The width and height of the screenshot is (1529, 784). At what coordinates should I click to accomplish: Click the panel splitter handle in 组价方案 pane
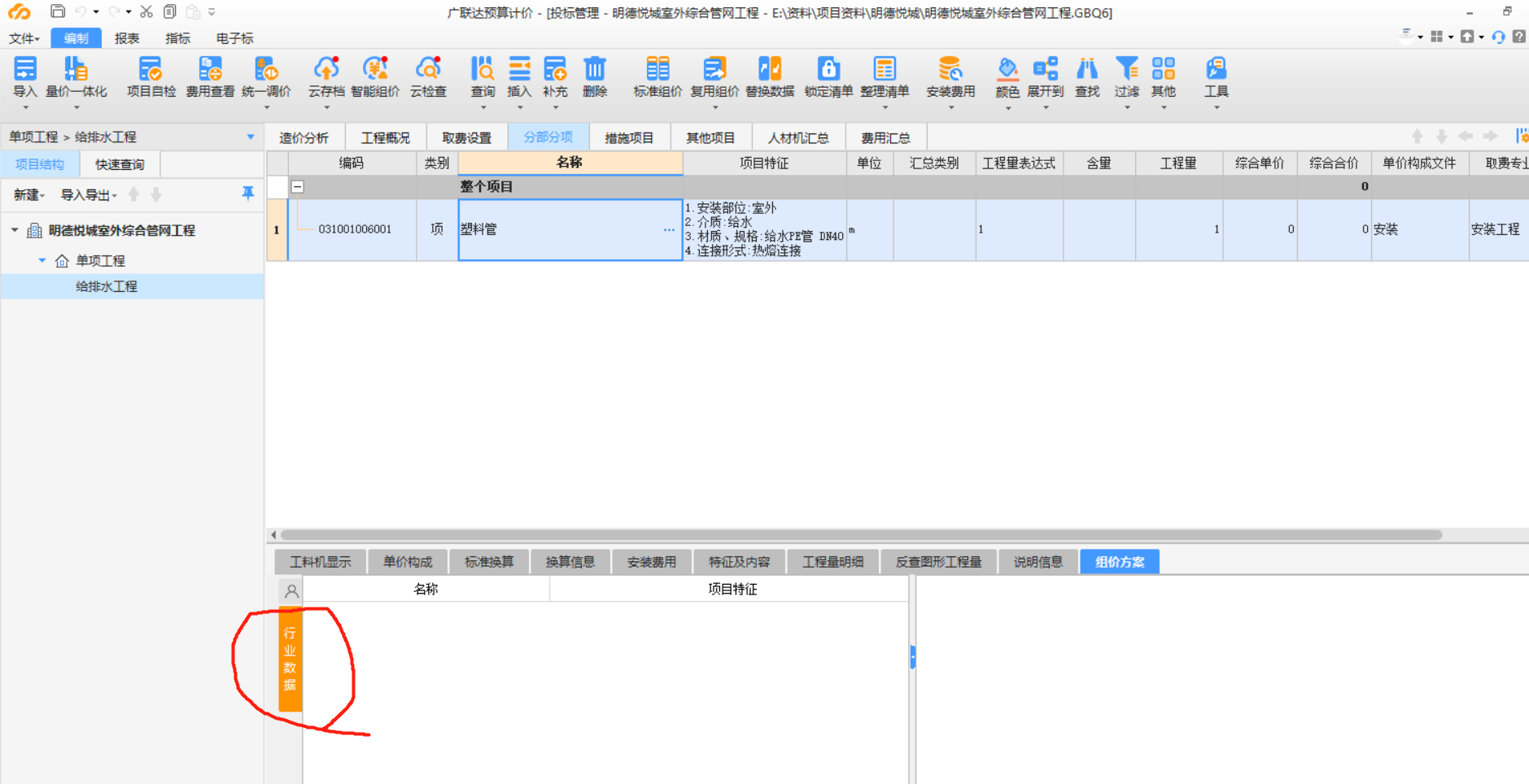point(912,656)
